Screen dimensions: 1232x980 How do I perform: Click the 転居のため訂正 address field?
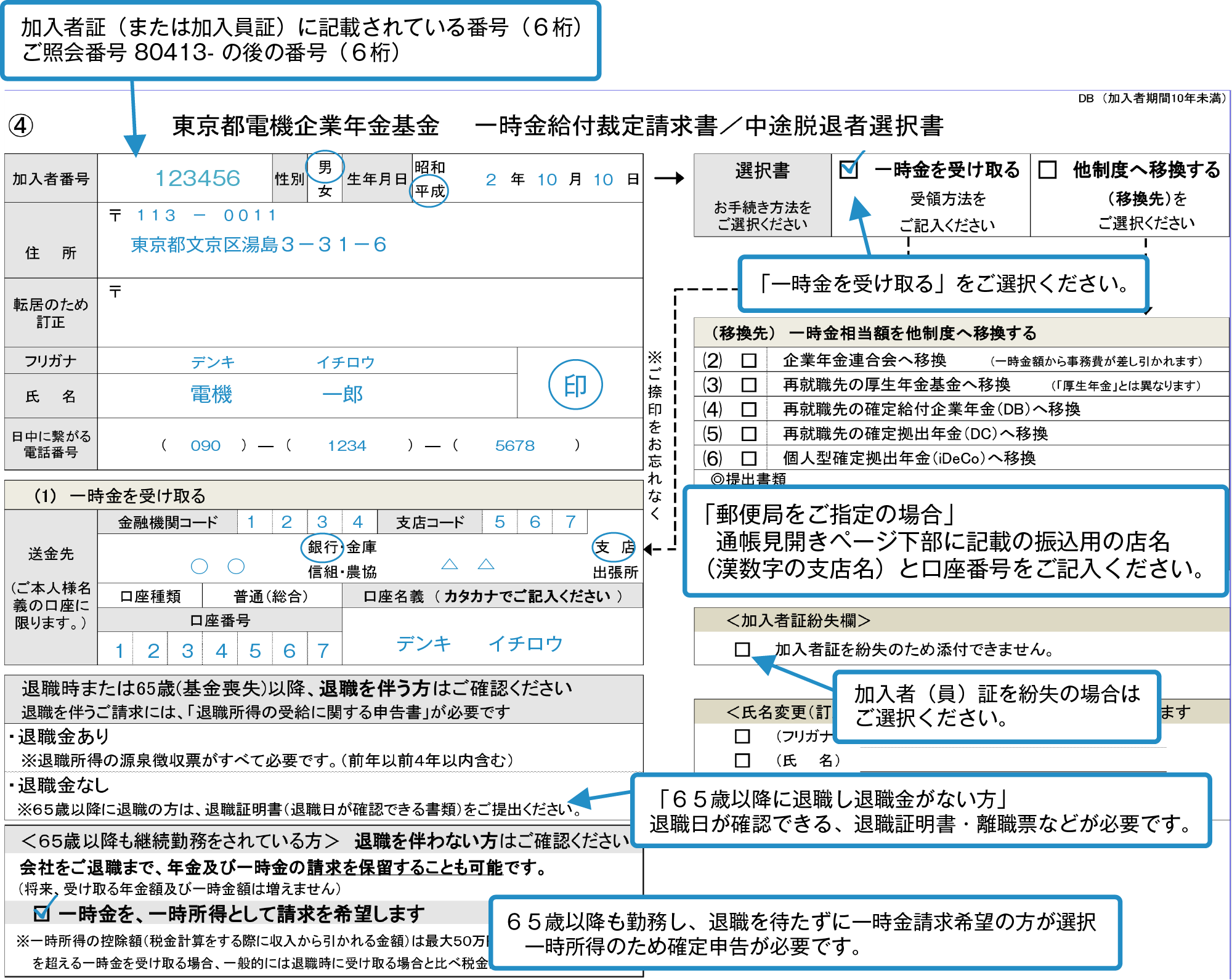pos(370,313)
